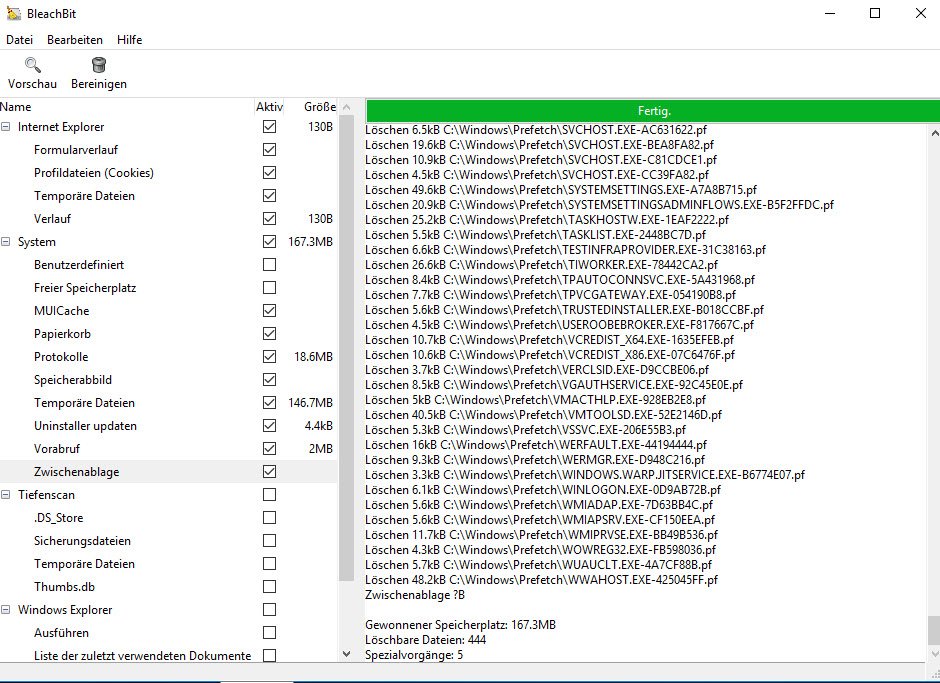Uncheck Profildateien (Cookies) checkbox
Viewport: 940px width, 683px height.
270,173
